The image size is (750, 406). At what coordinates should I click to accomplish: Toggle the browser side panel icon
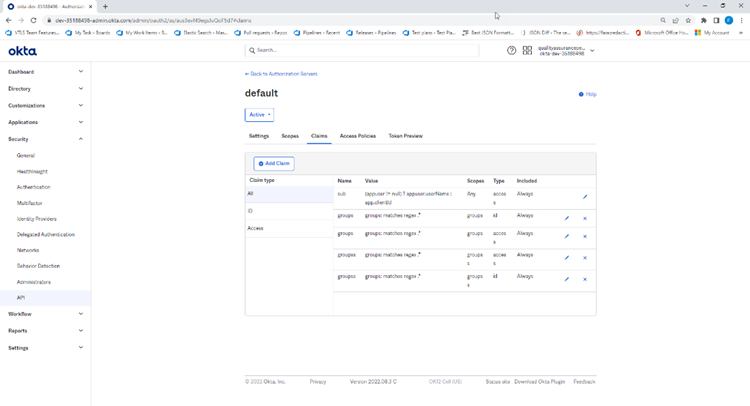(716, 21)
